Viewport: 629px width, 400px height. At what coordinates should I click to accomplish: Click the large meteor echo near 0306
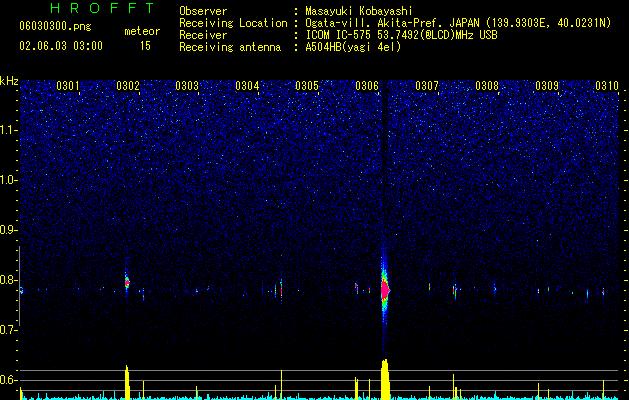(385, 290)
